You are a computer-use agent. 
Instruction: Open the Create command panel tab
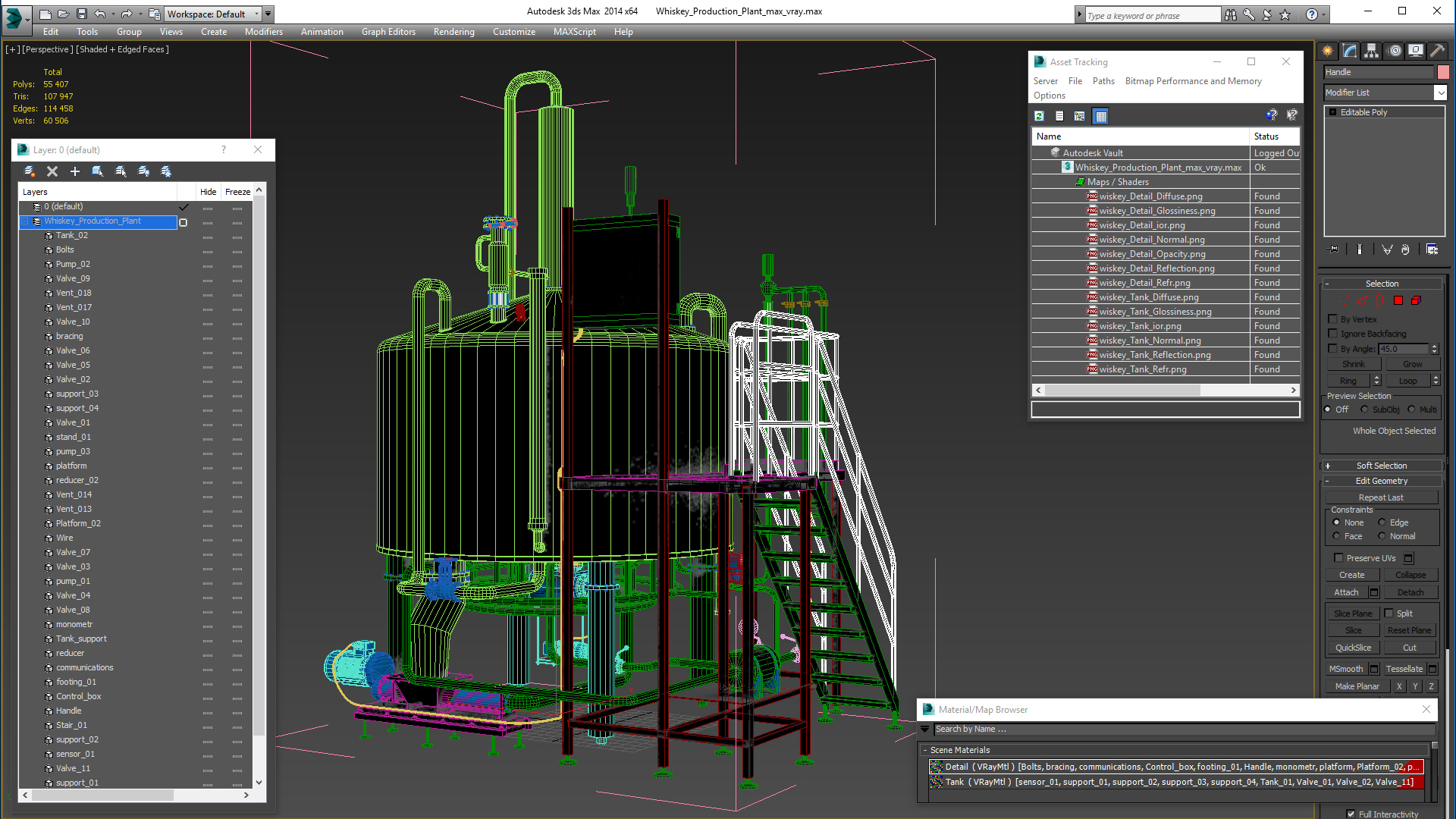tap(1328, 51)
